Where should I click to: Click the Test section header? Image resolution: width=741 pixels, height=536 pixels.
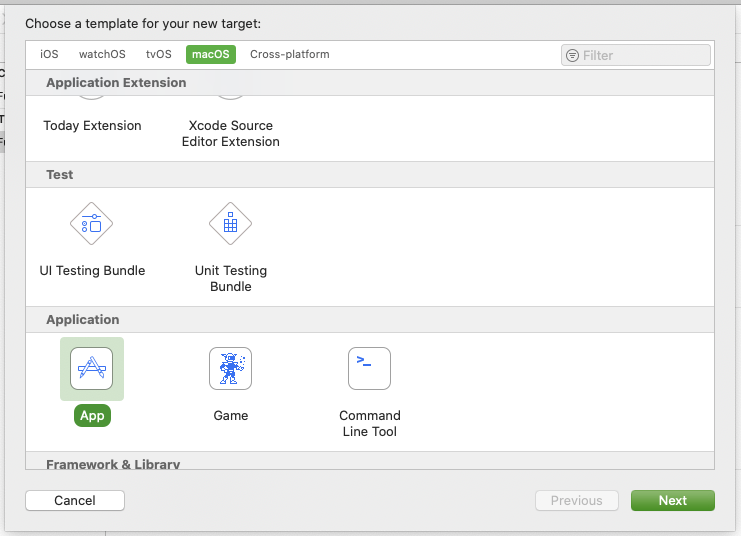tap(60, 175)
